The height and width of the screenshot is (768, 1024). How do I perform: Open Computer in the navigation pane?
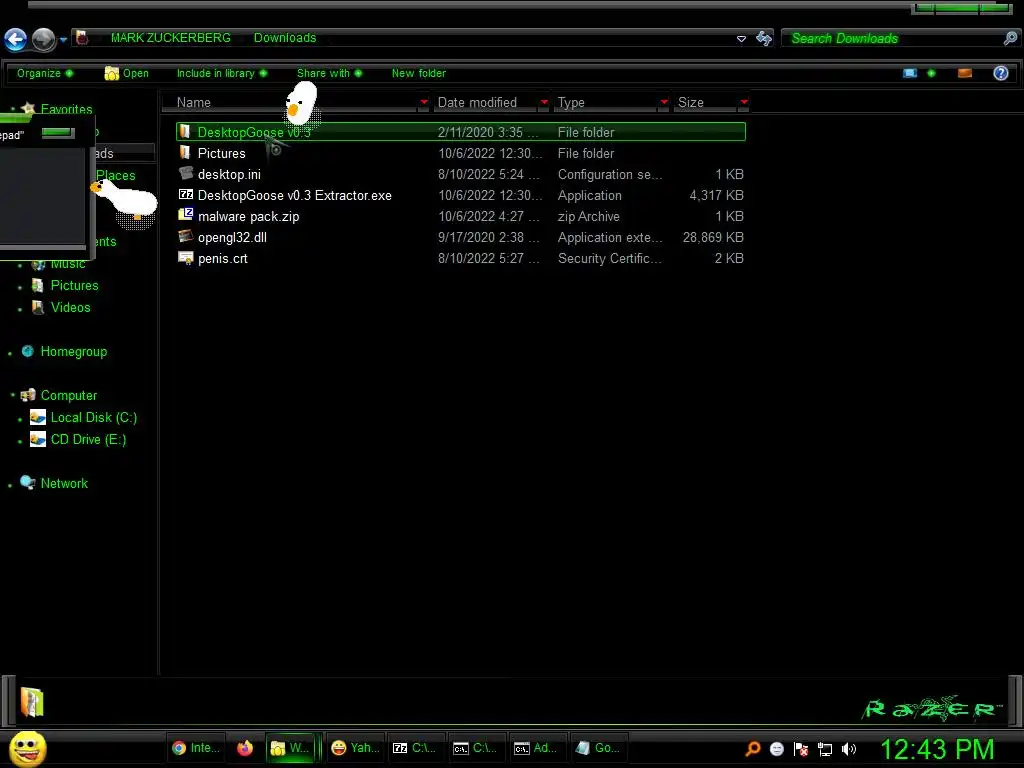pyautogui.click(x=69, y=396)
